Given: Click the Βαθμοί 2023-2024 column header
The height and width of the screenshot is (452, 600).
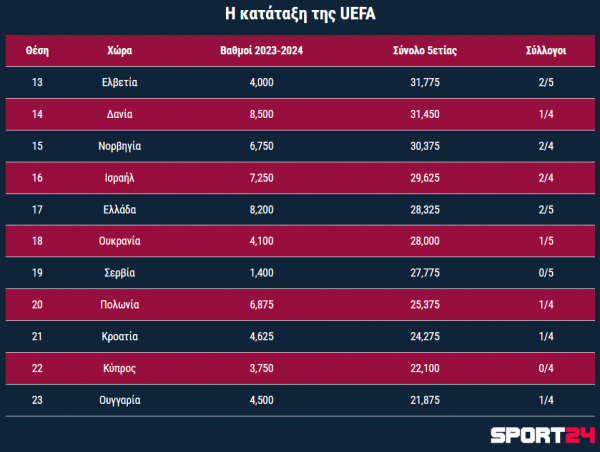Looking at the screenshot, I should coord(261,51).
